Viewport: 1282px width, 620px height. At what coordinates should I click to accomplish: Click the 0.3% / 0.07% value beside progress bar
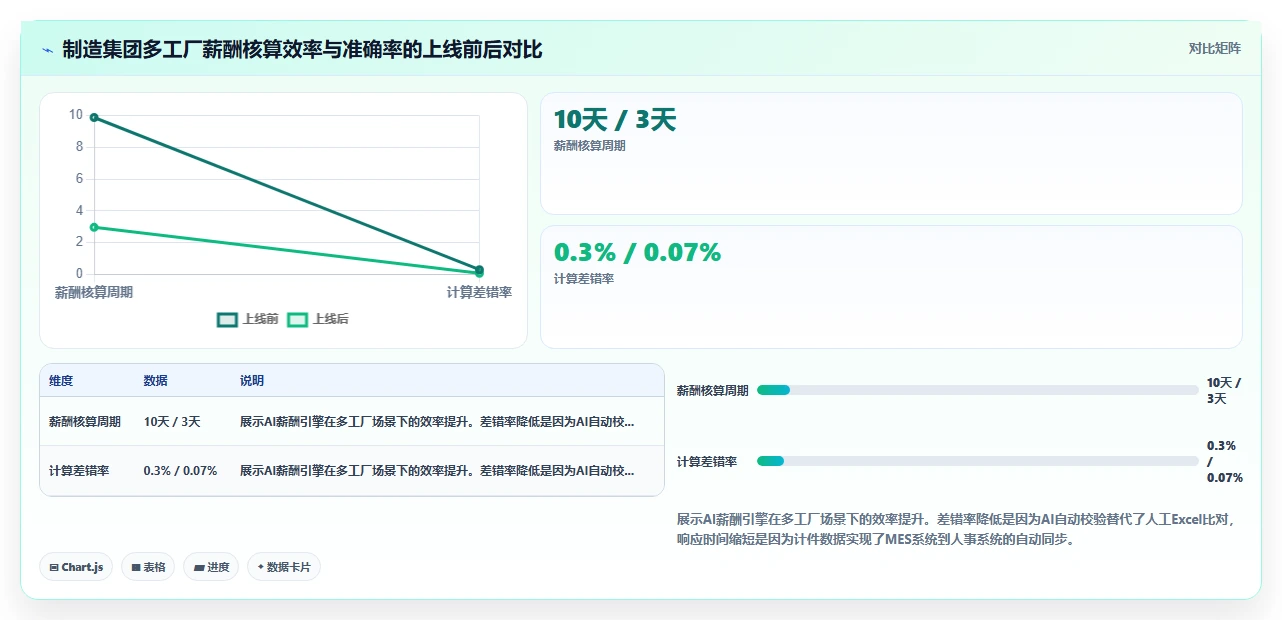click(1224, 462)
